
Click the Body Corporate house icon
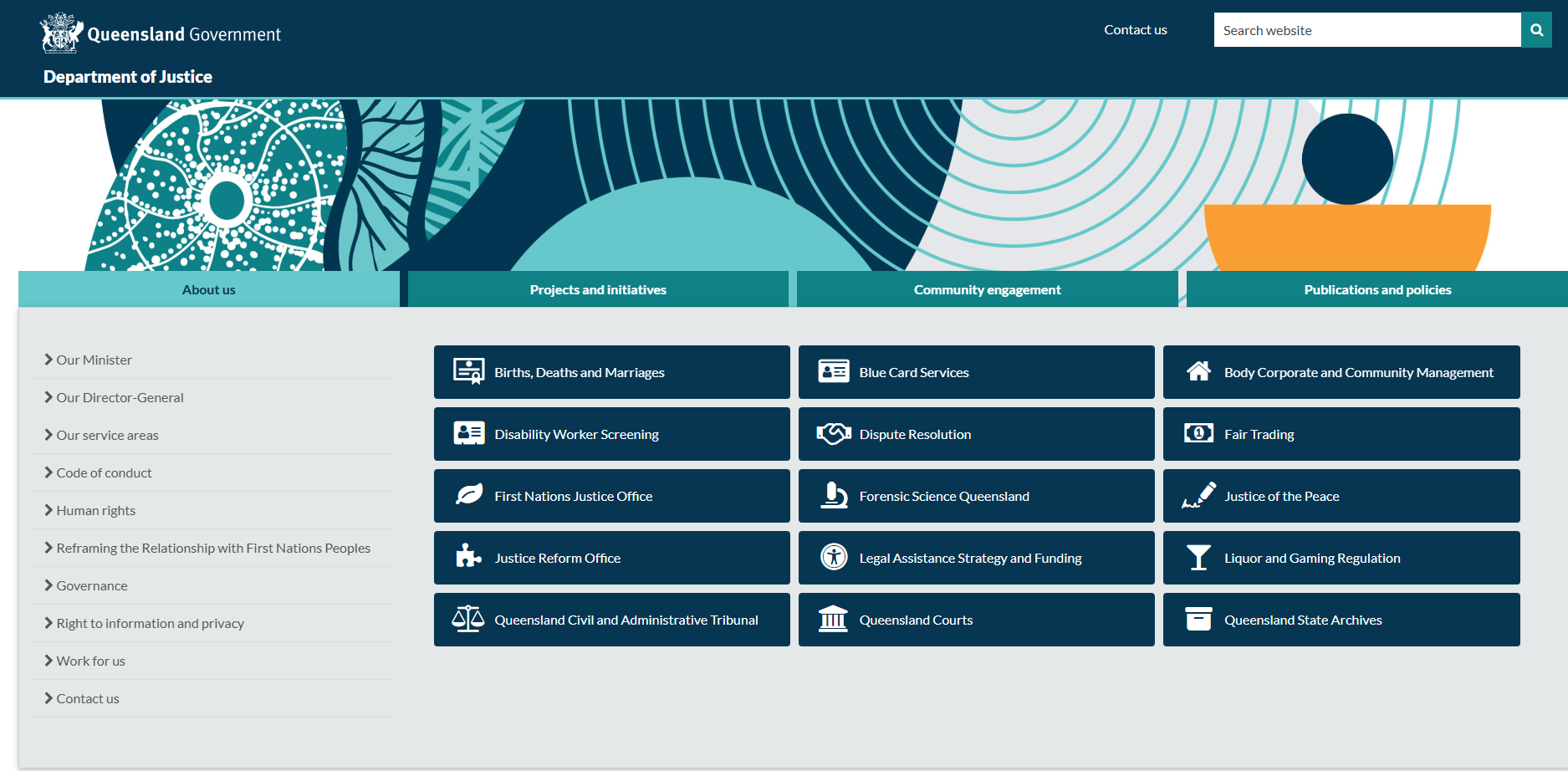[x=1198, y=371]
